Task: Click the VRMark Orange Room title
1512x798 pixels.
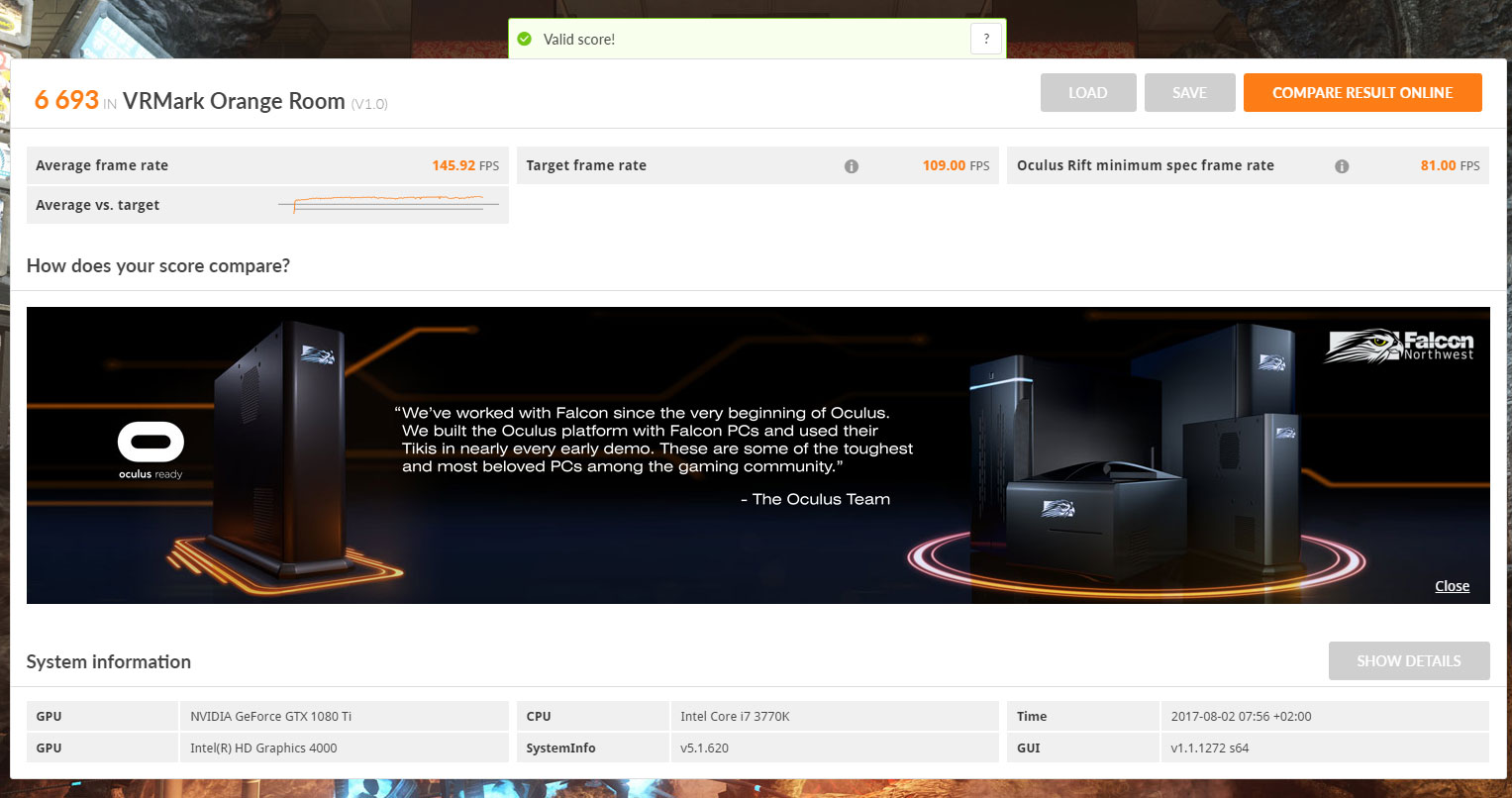Action: [234, 101]
